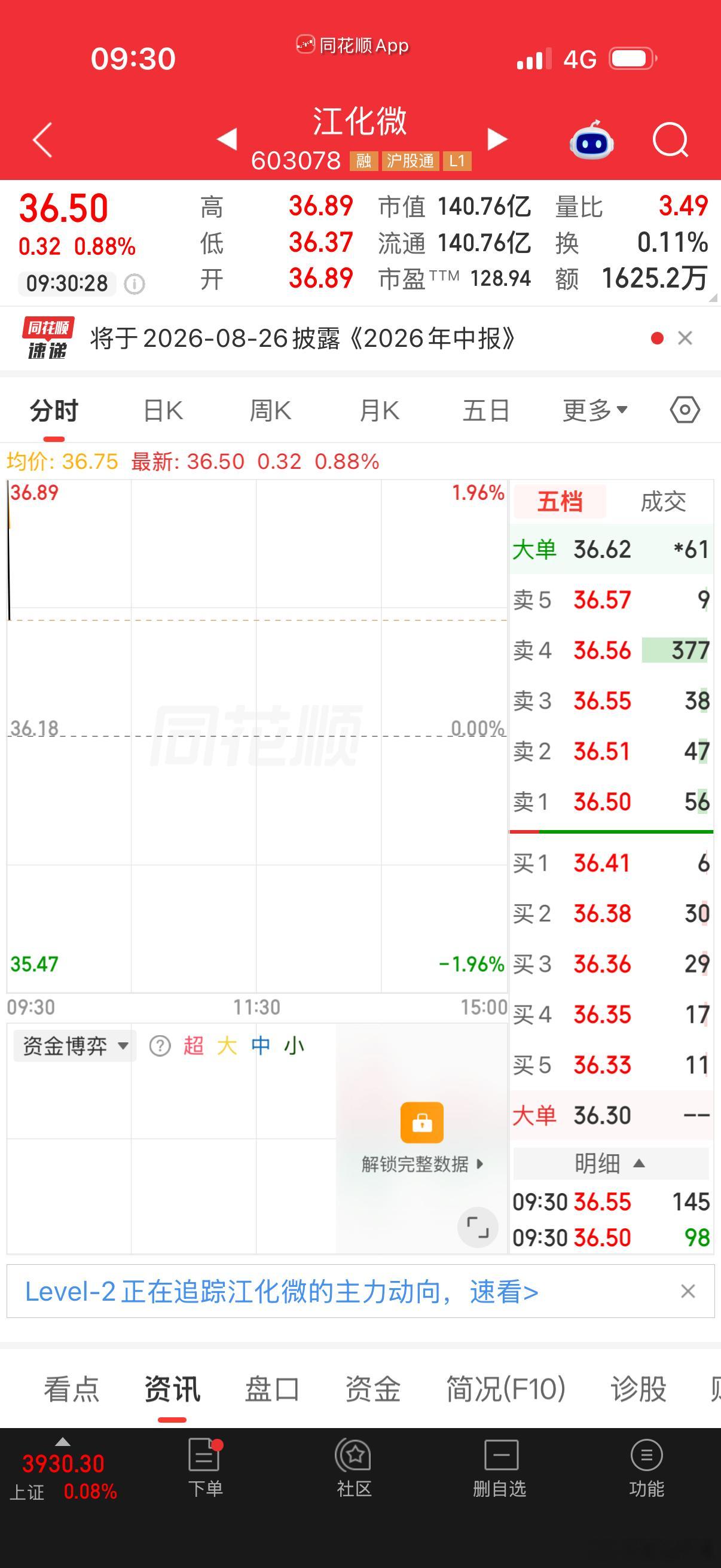Go to previous stock with left triangle

coord(227,139)
